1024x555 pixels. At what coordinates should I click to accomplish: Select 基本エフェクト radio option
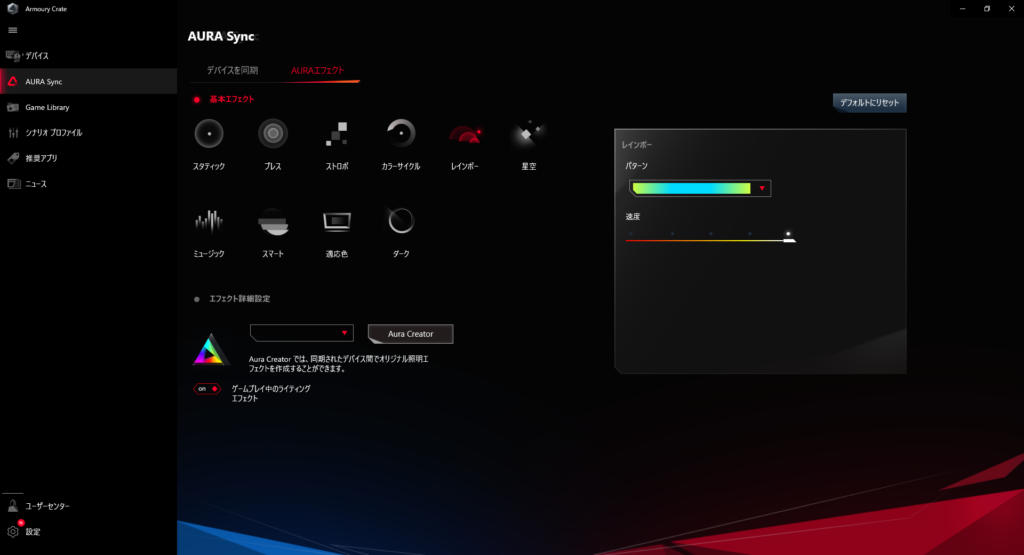click(x=197, y=99)
